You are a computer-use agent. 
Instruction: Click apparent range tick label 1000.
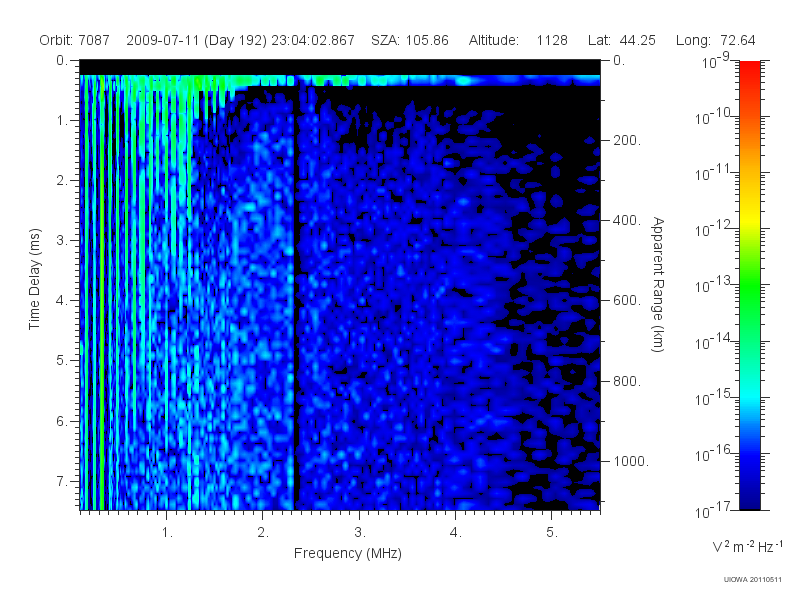tap(631, 461)
